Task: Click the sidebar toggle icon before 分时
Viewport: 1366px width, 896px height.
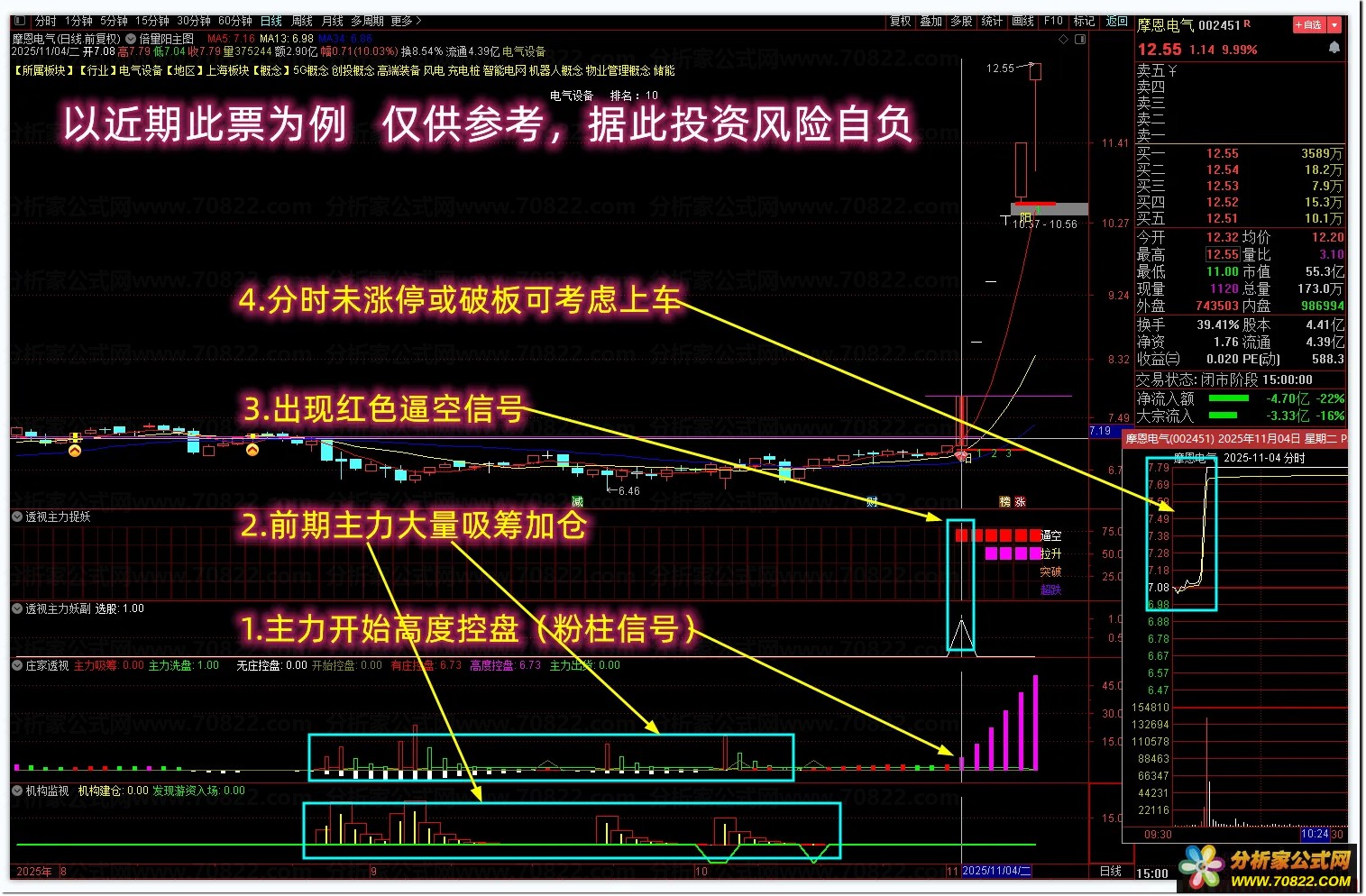Action: (20, 21)
